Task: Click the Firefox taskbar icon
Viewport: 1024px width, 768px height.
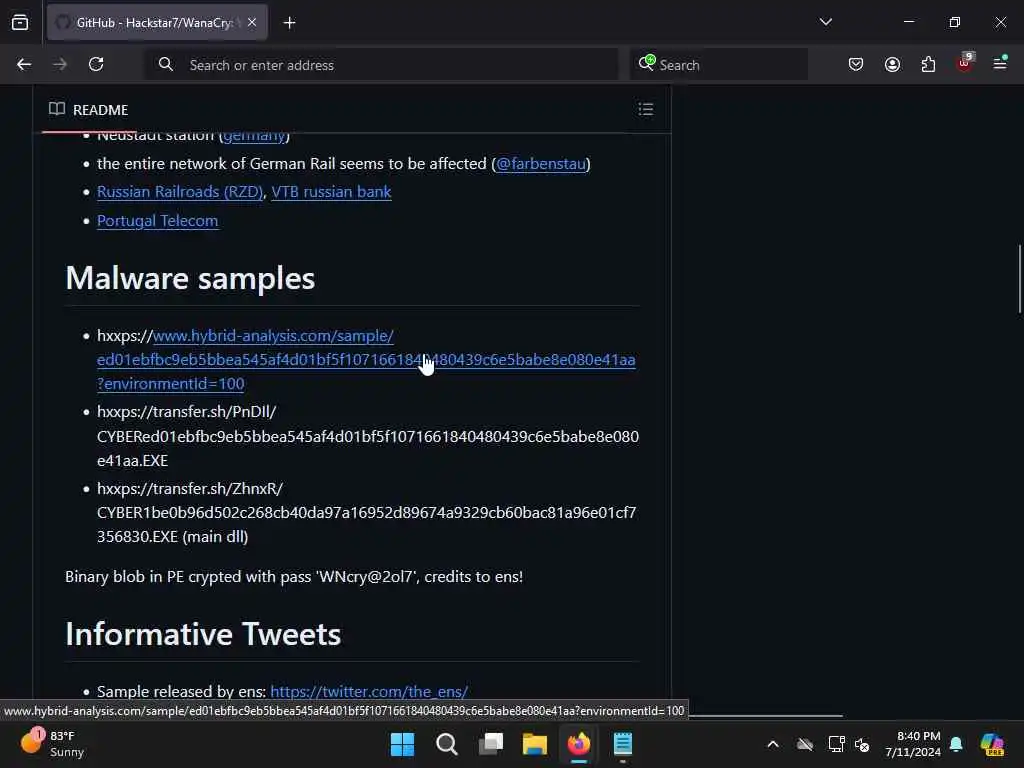Action: pos(579,744)
